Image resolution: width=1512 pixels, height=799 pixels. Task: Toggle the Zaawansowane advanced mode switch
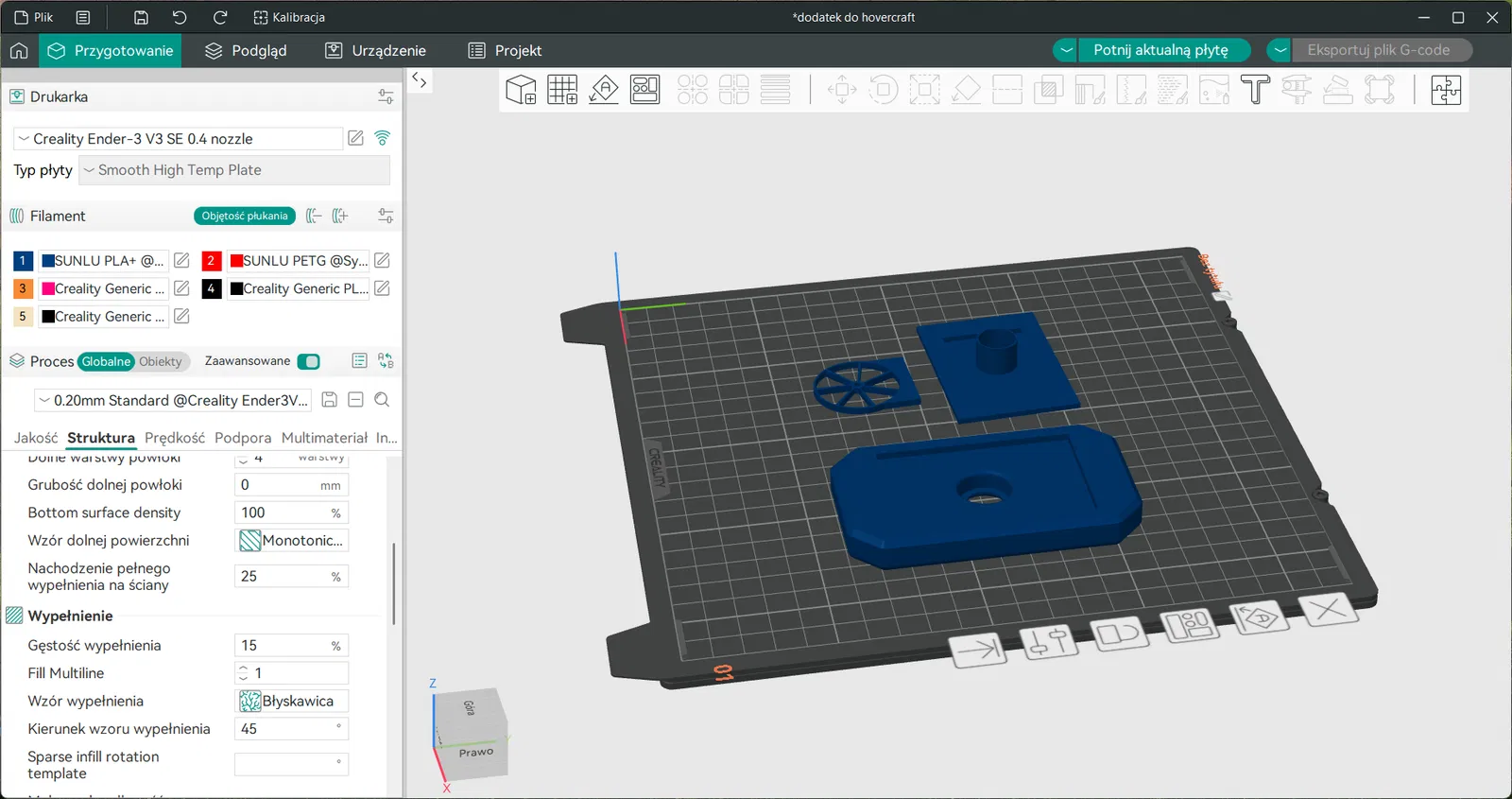pos(308,361)
